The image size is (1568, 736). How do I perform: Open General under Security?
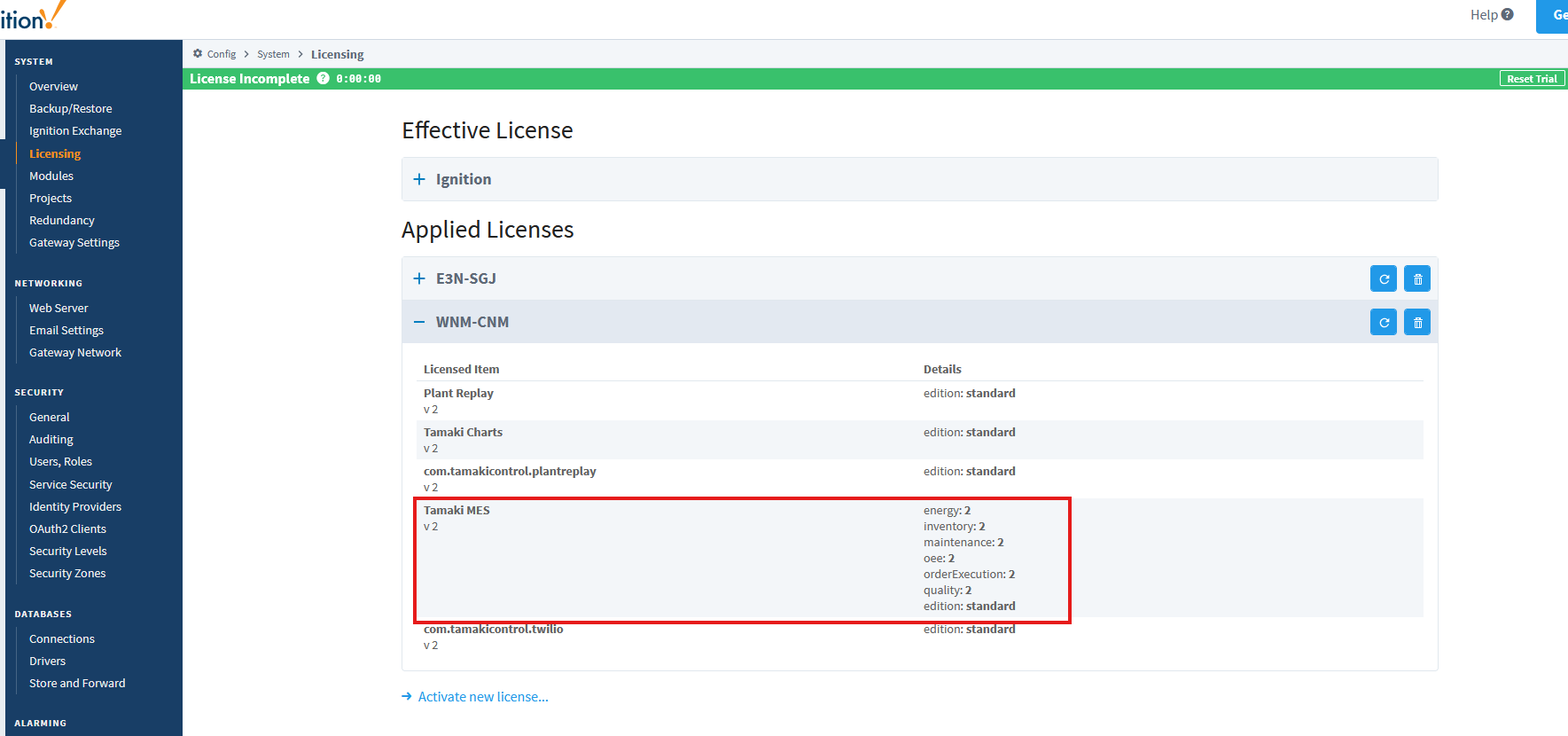[x=50, y=417]
